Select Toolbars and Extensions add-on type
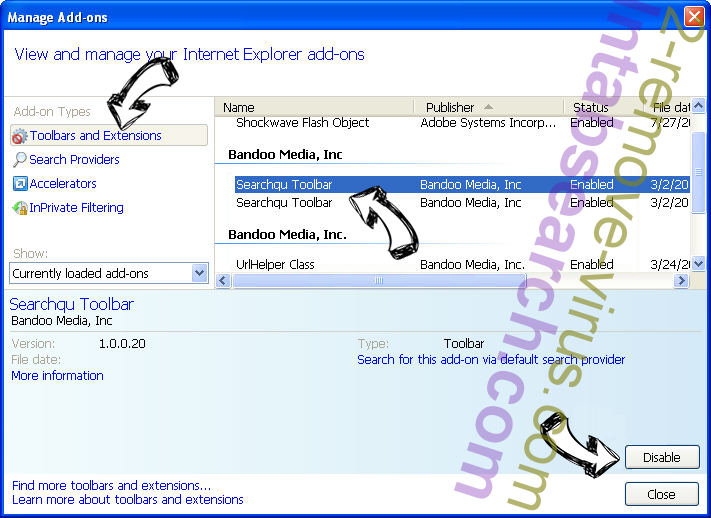Screen dimensions: 711x518 point(109,136)
